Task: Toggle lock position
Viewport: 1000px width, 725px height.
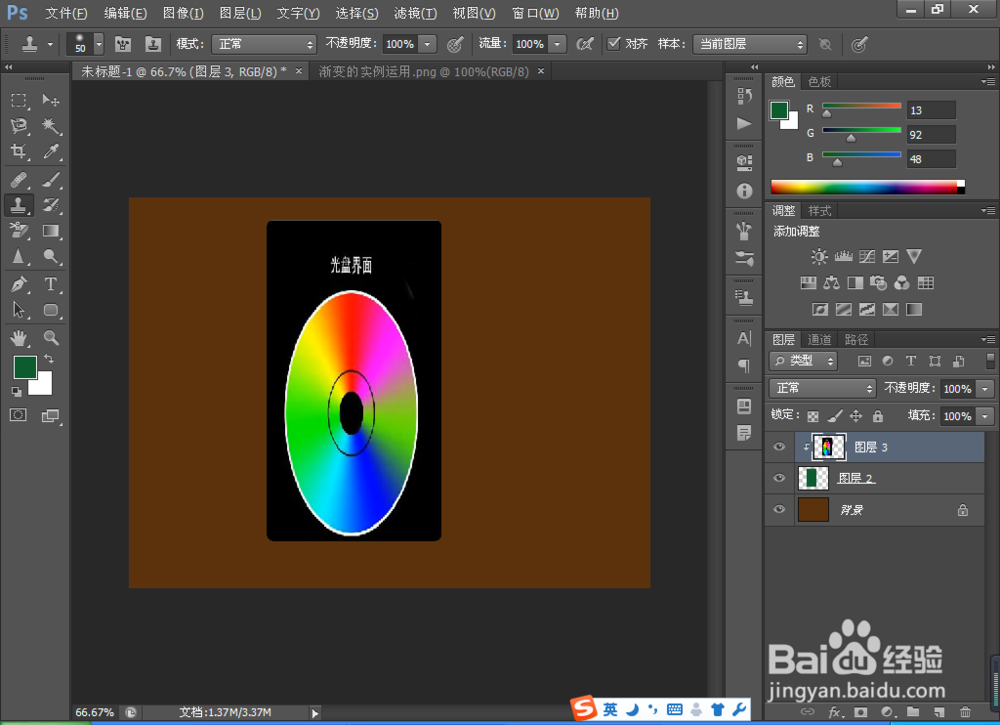Action: 856,416
